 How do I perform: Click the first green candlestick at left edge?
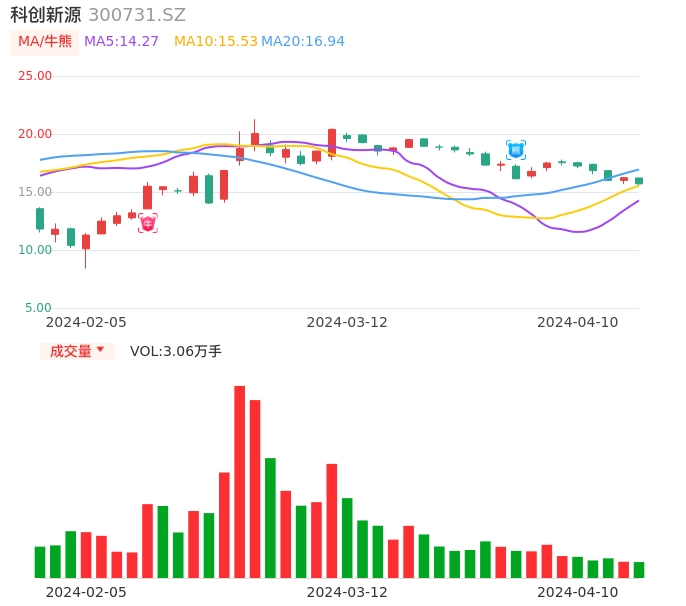point(40,218)
